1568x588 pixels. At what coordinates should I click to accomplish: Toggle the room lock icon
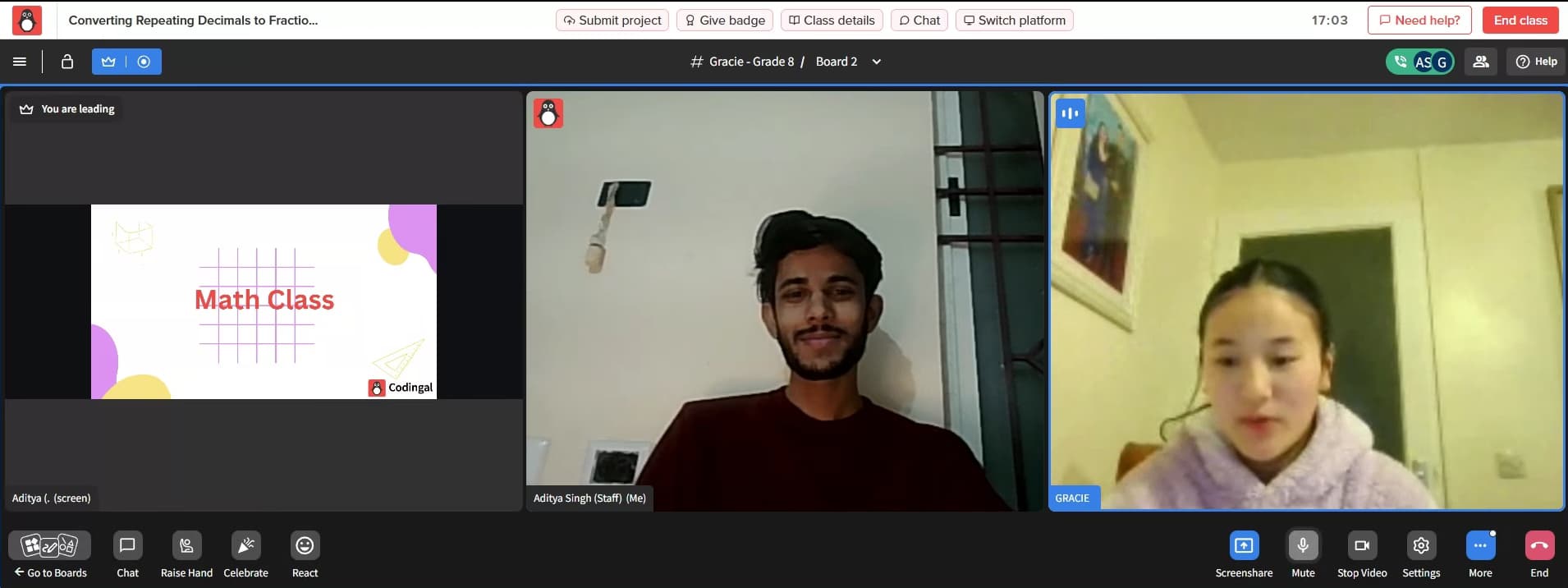(67, 62)
